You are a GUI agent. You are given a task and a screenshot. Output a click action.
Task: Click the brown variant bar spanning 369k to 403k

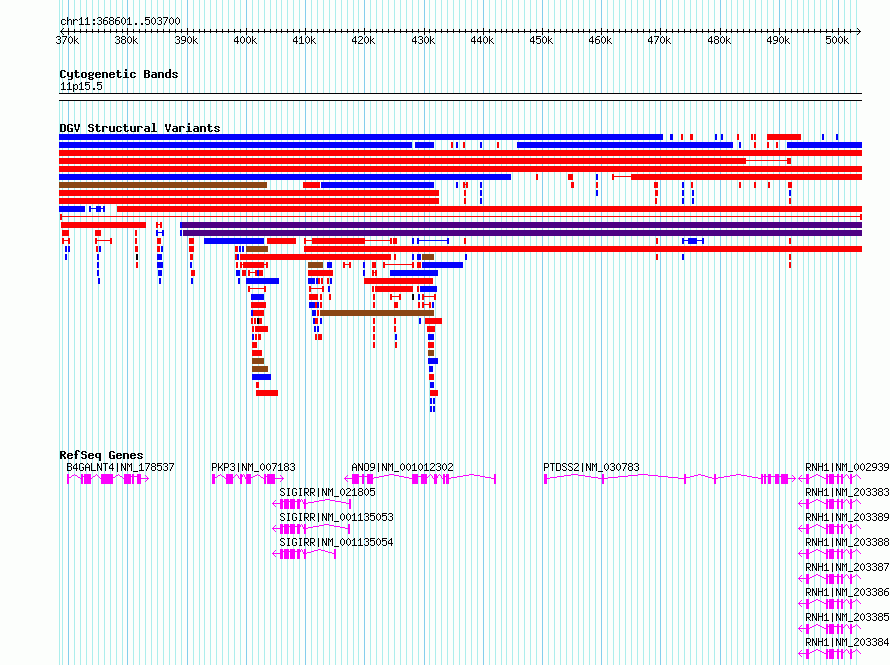pos(163,185)
